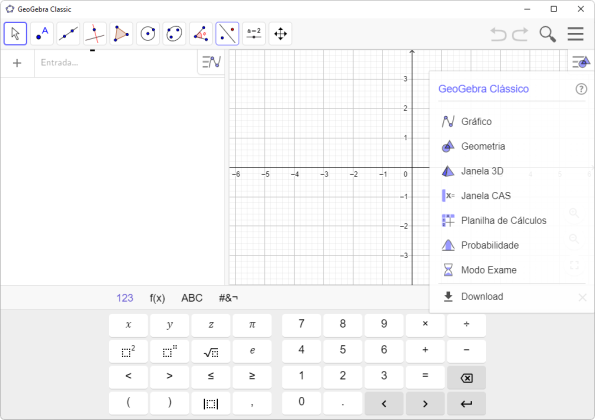Expand the add item plus button

tap(17, 63)
